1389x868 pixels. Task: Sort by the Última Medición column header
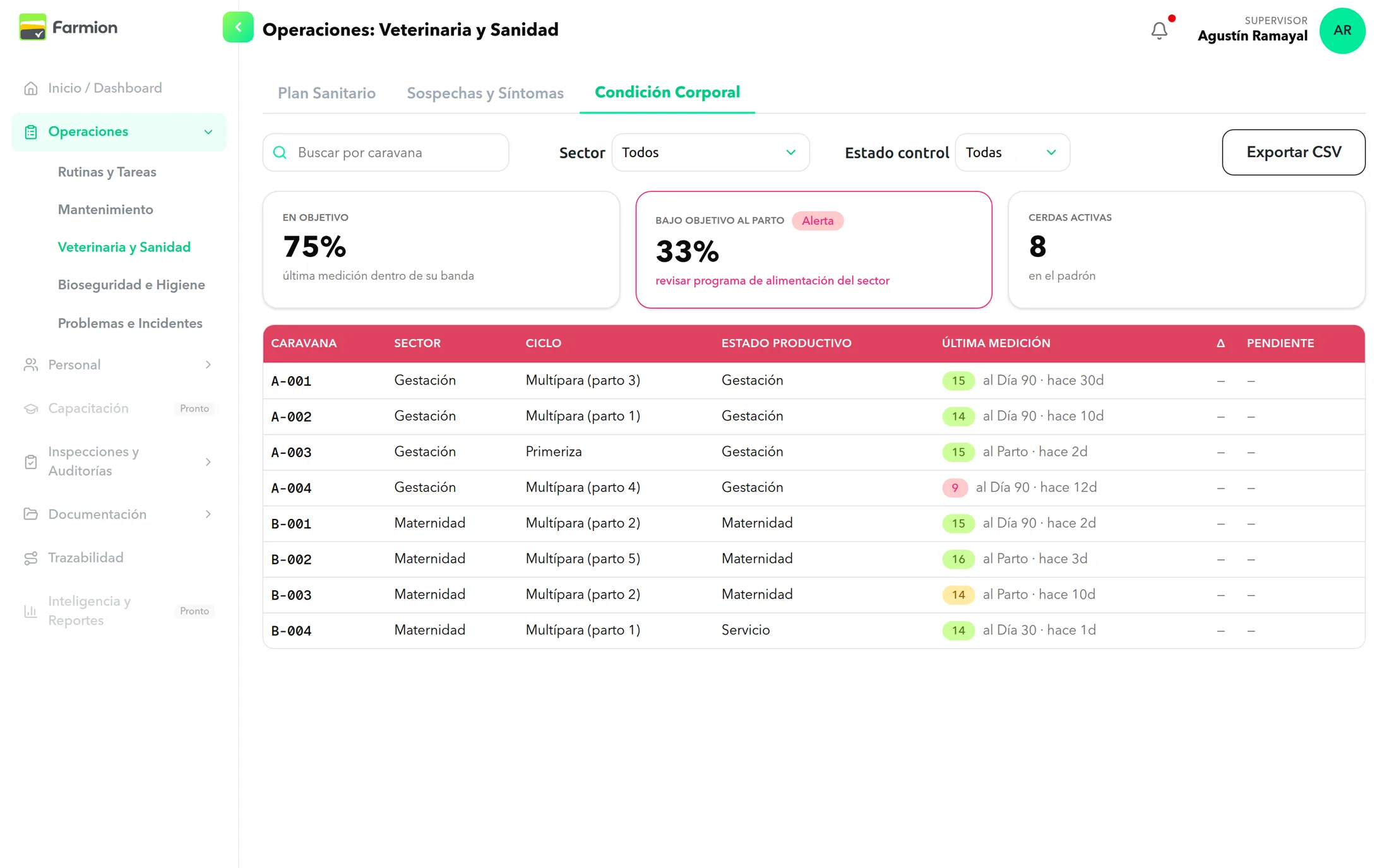click(x=996, y=343)
